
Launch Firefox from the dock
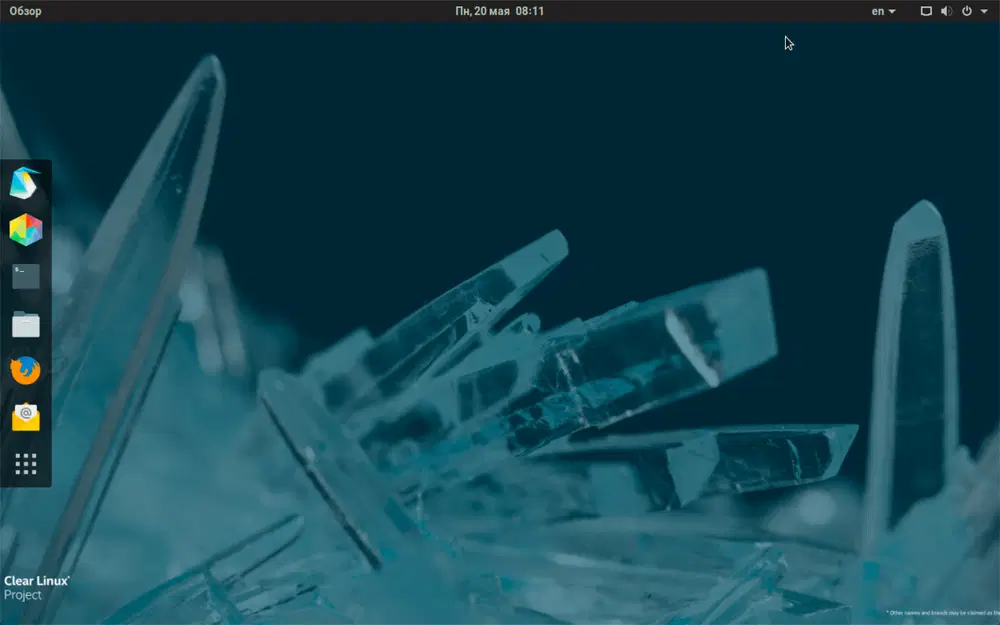tap(26, 371)
